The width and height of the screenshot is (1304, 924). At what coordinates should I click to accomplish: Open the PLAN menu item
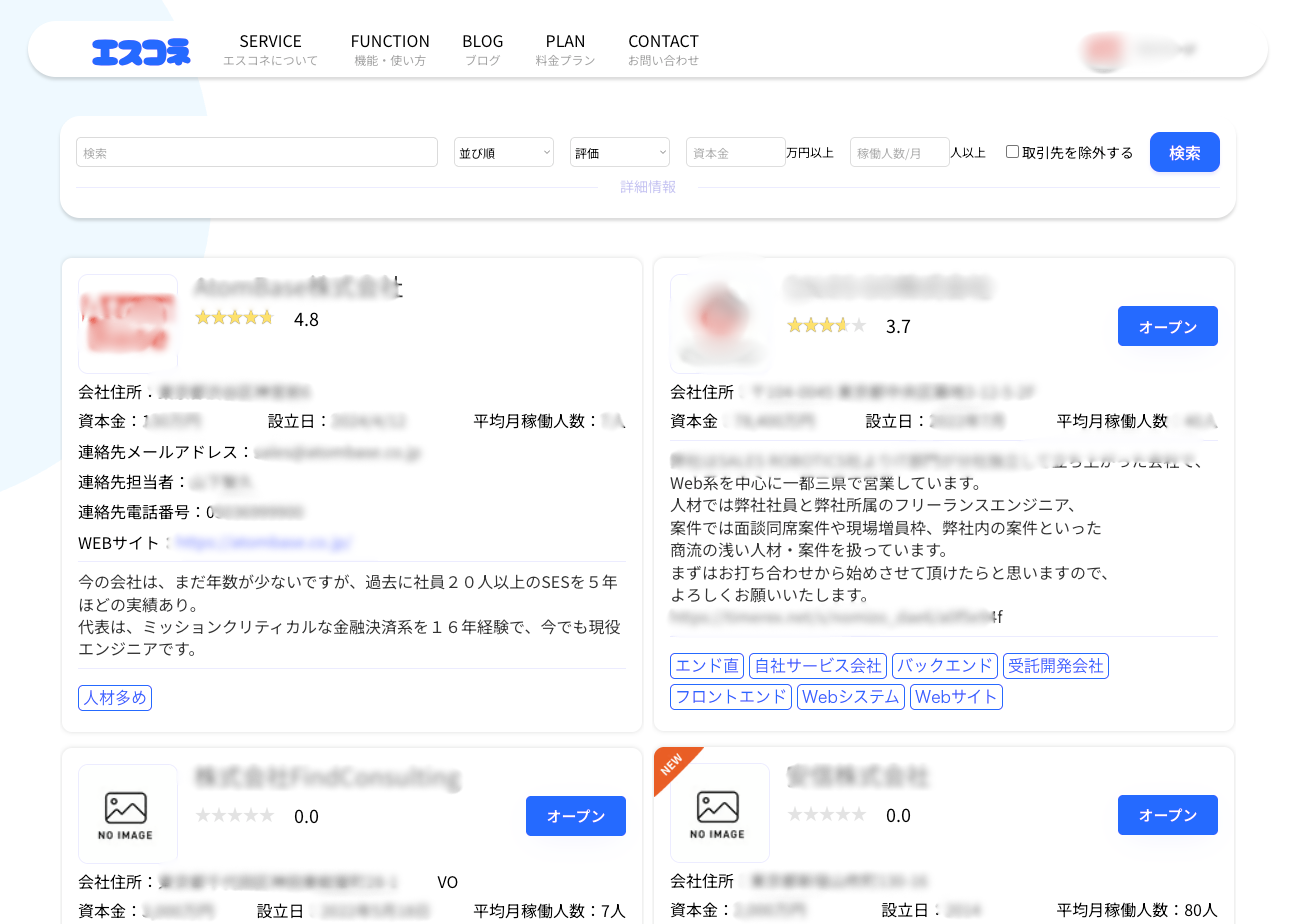(x=565, y=49)
